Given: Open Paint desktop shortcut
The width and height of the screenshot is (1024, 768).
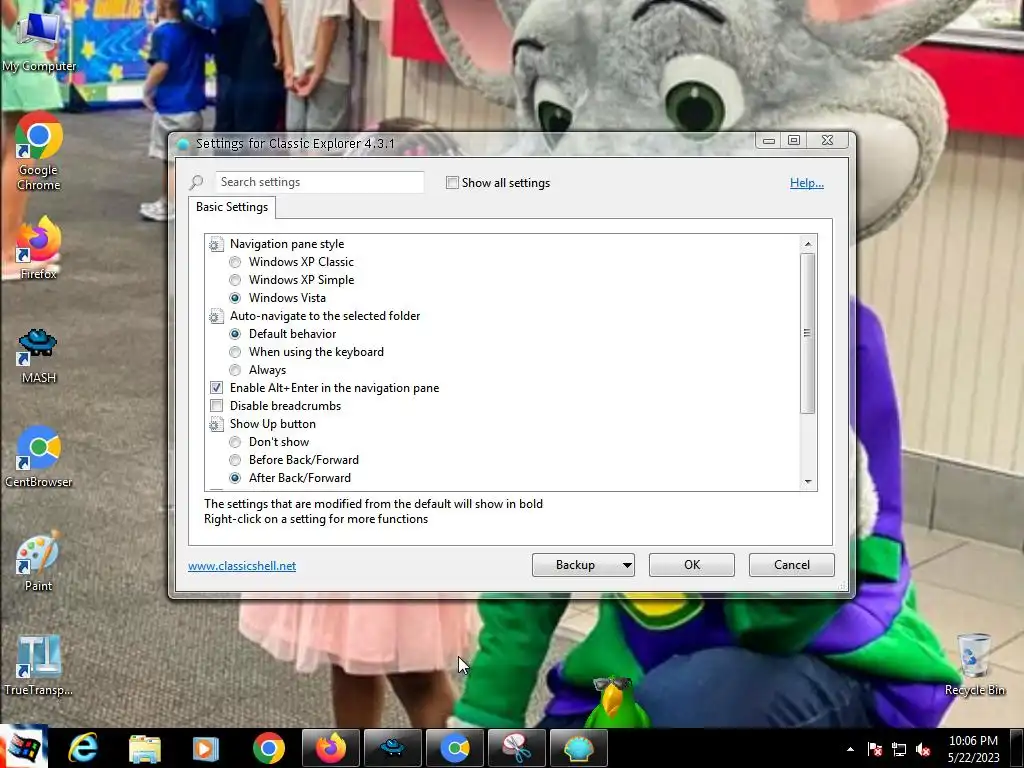Looking at the screenshot, I should coord(39,562).
